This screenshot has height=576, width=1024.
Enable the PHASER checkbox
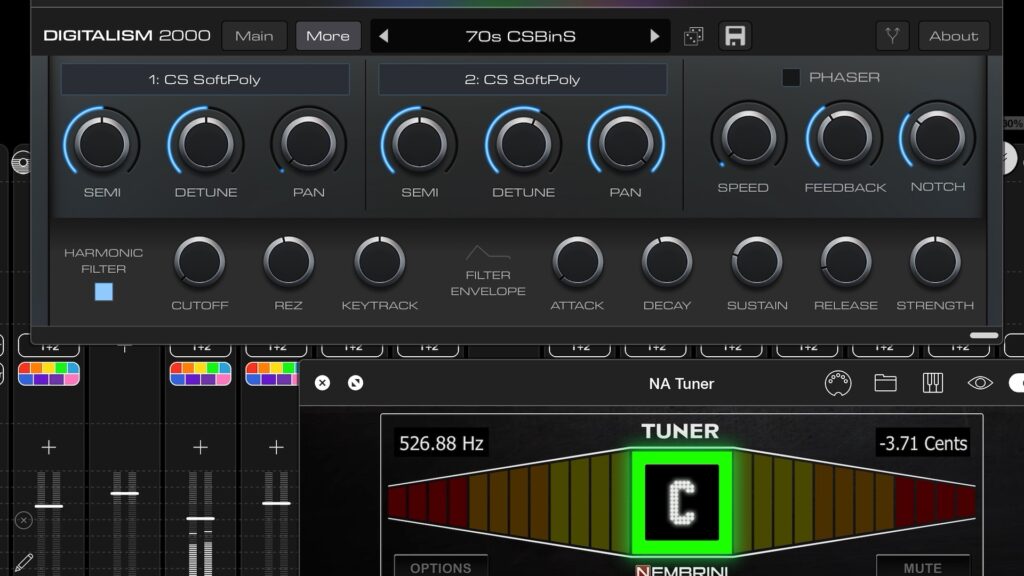pyautogui.click(x=791, y=77)
